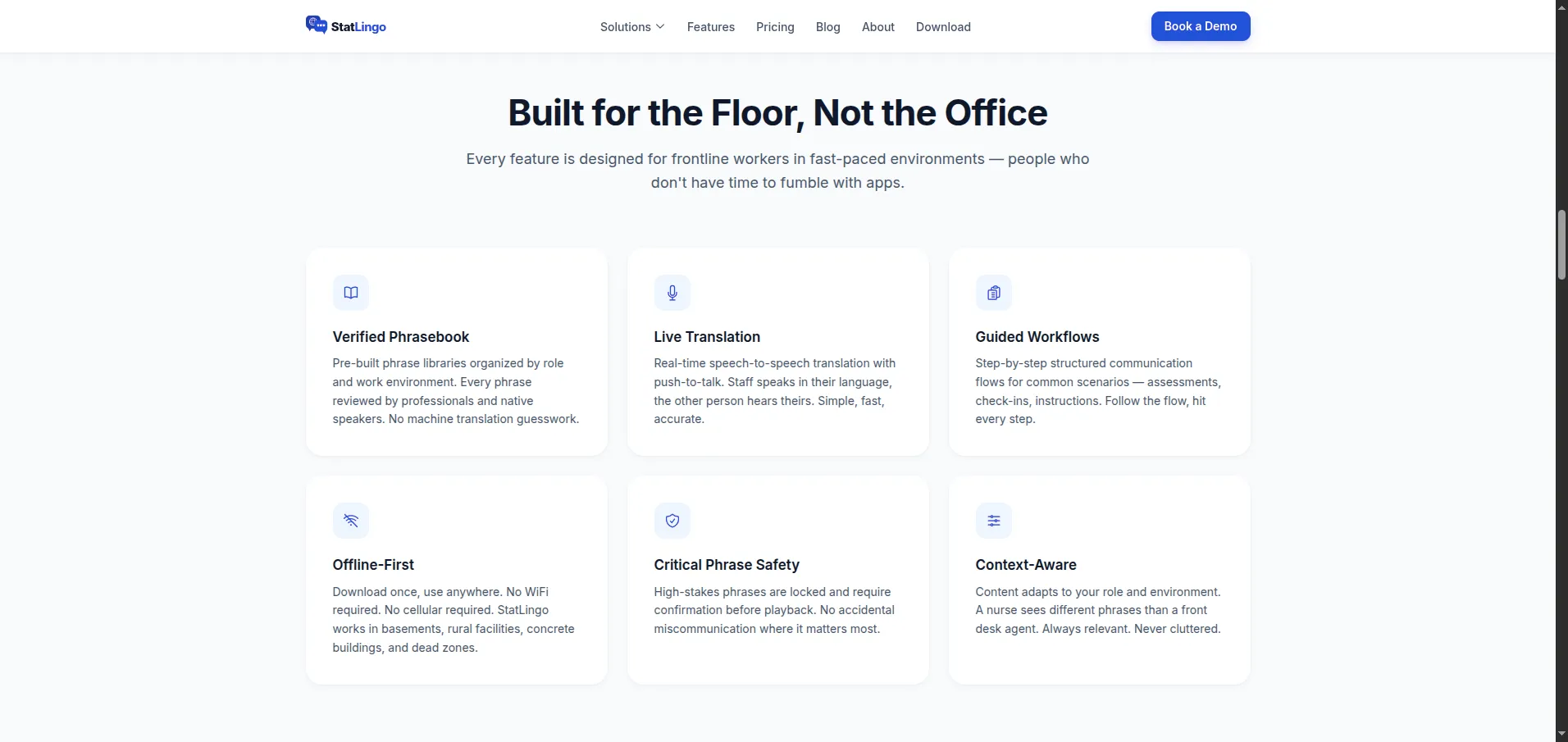Image resolution: width=1568 pixels, height=742 pixels.
Task: Select the Verified Phrasebook card
Action: tap(456, 352)
